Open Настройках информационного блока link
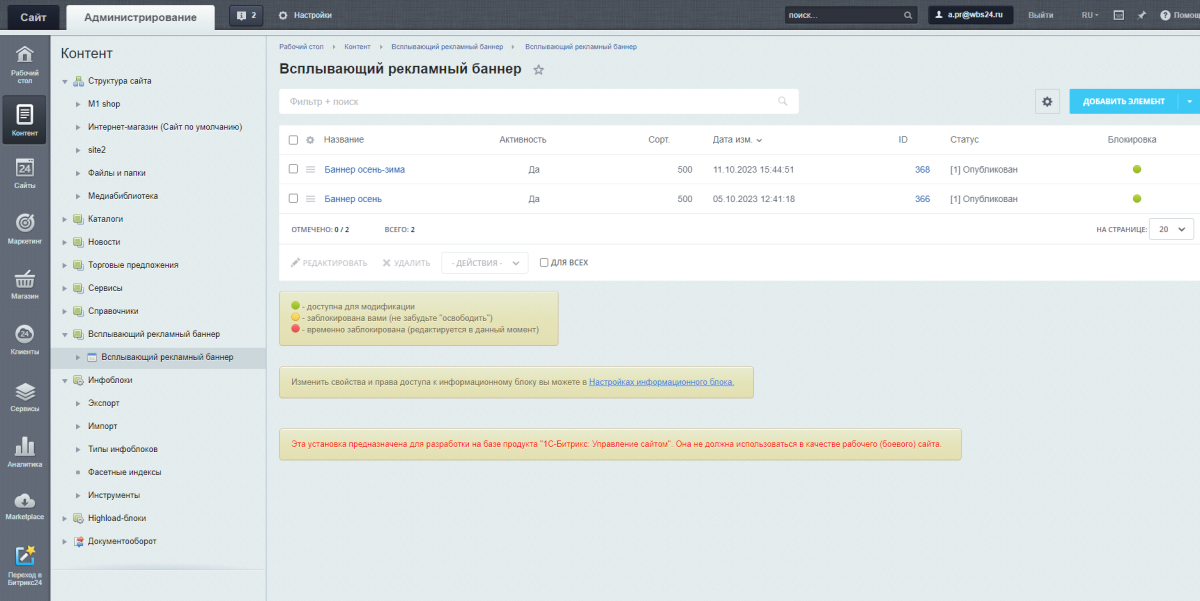1200x601 pixels. pos(661,382)
